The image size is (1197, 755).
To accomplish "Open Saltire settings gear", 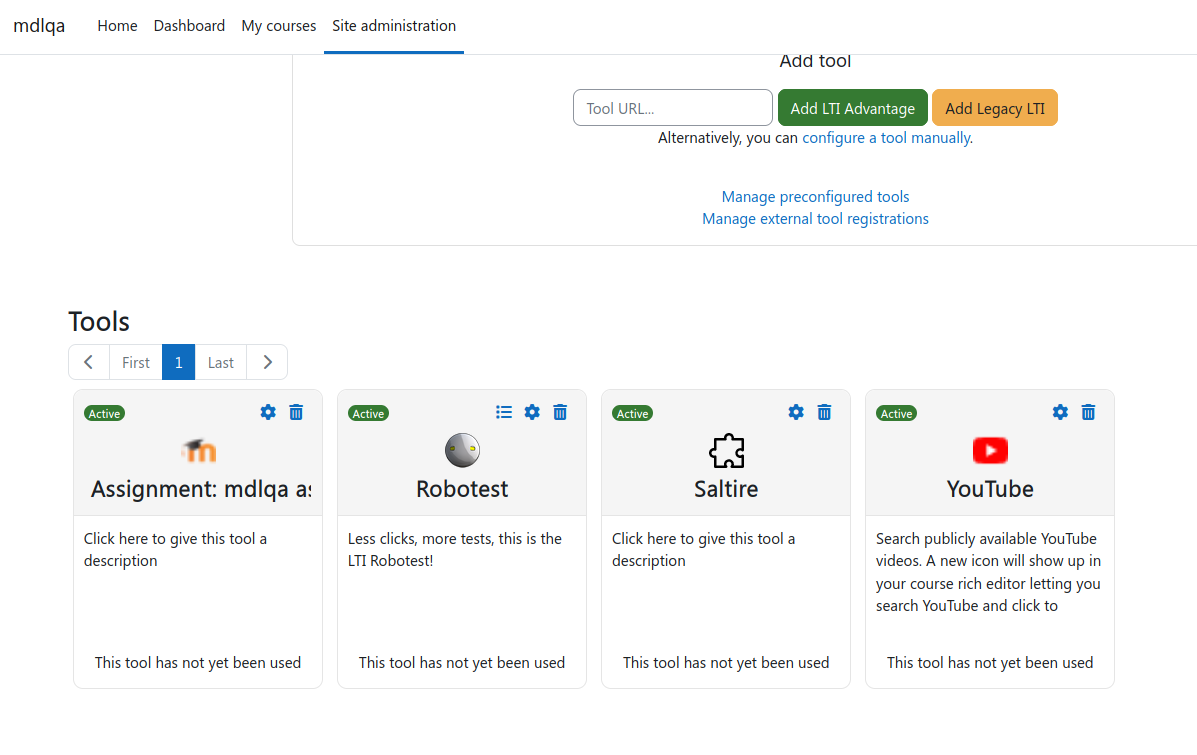I will pyautogui.click(x=796, y=412).
